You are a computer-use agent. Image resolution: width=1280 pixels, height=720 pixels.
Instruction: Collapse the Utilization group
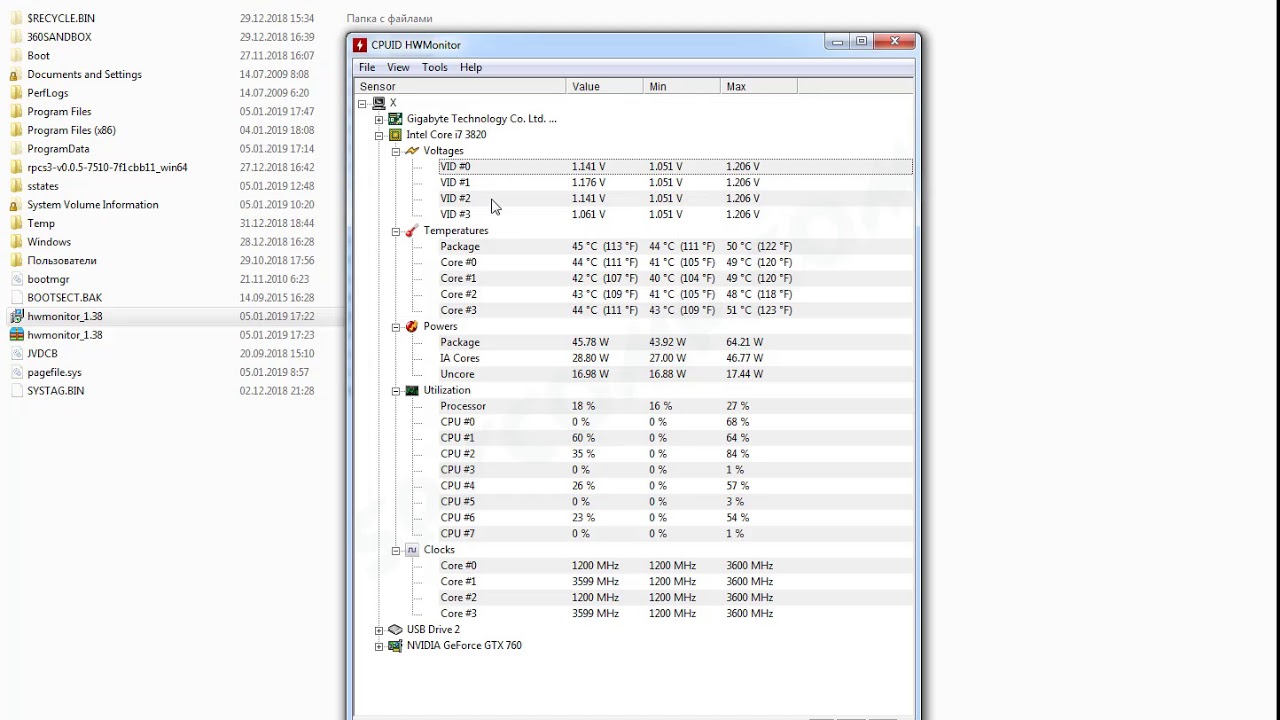(x=396, y=391)
